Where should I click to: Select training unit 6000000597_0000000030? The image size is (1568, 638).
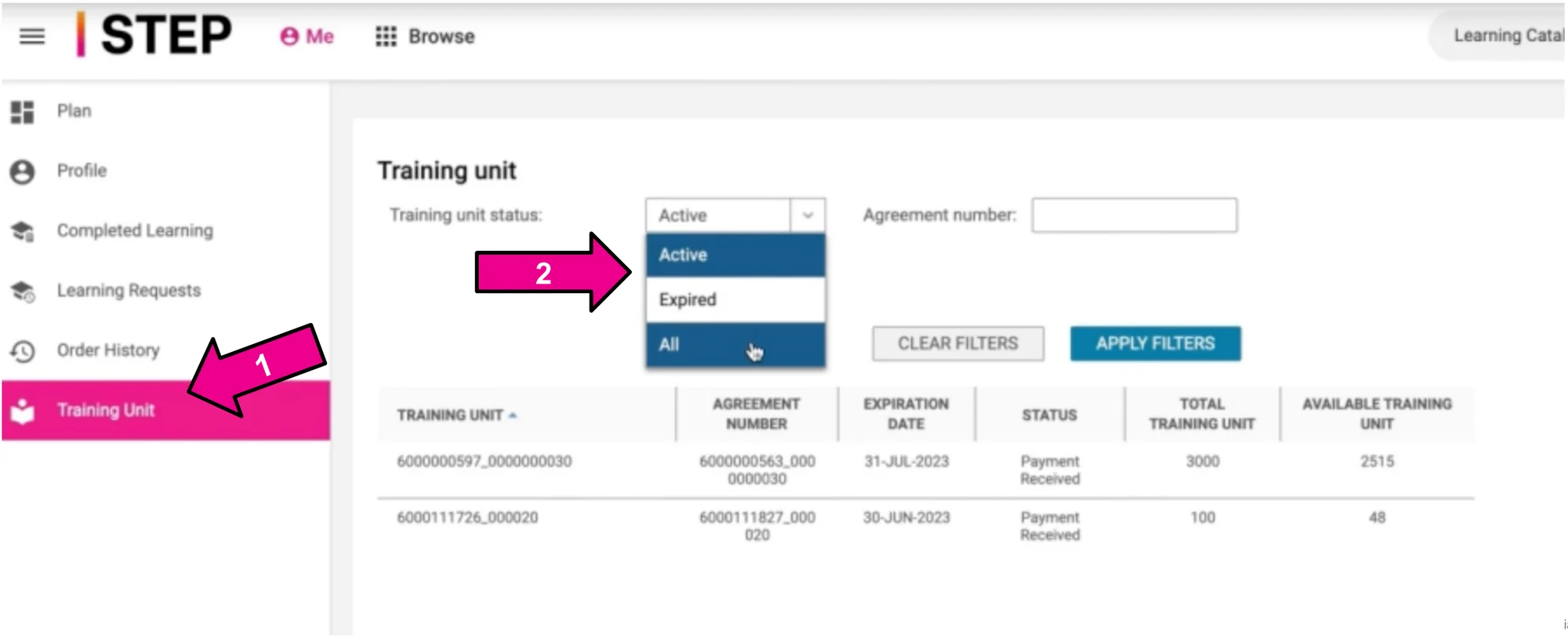coord(485,462)
